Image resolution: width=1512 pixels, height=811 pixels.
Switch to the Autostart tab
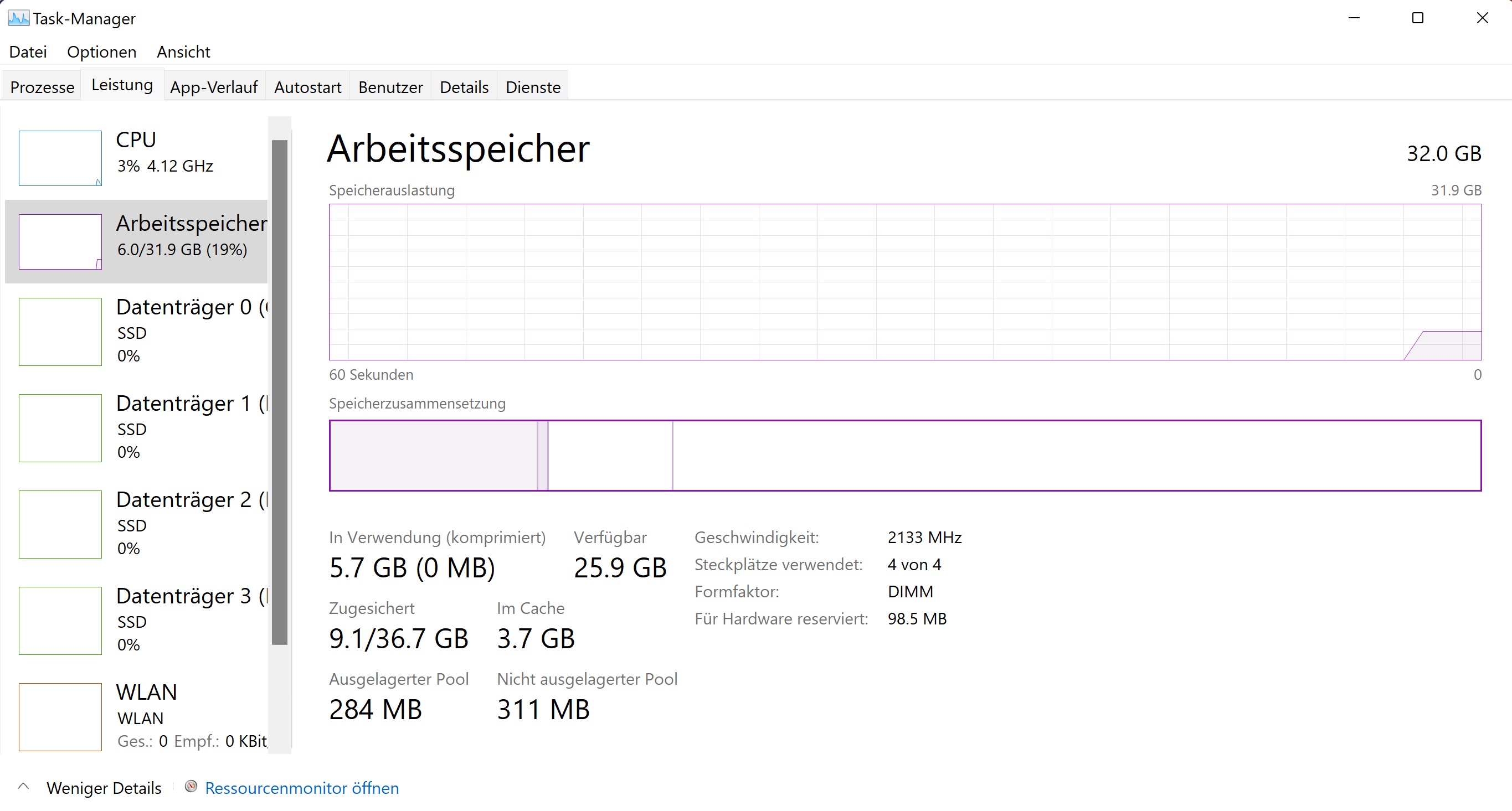[307, 87]
